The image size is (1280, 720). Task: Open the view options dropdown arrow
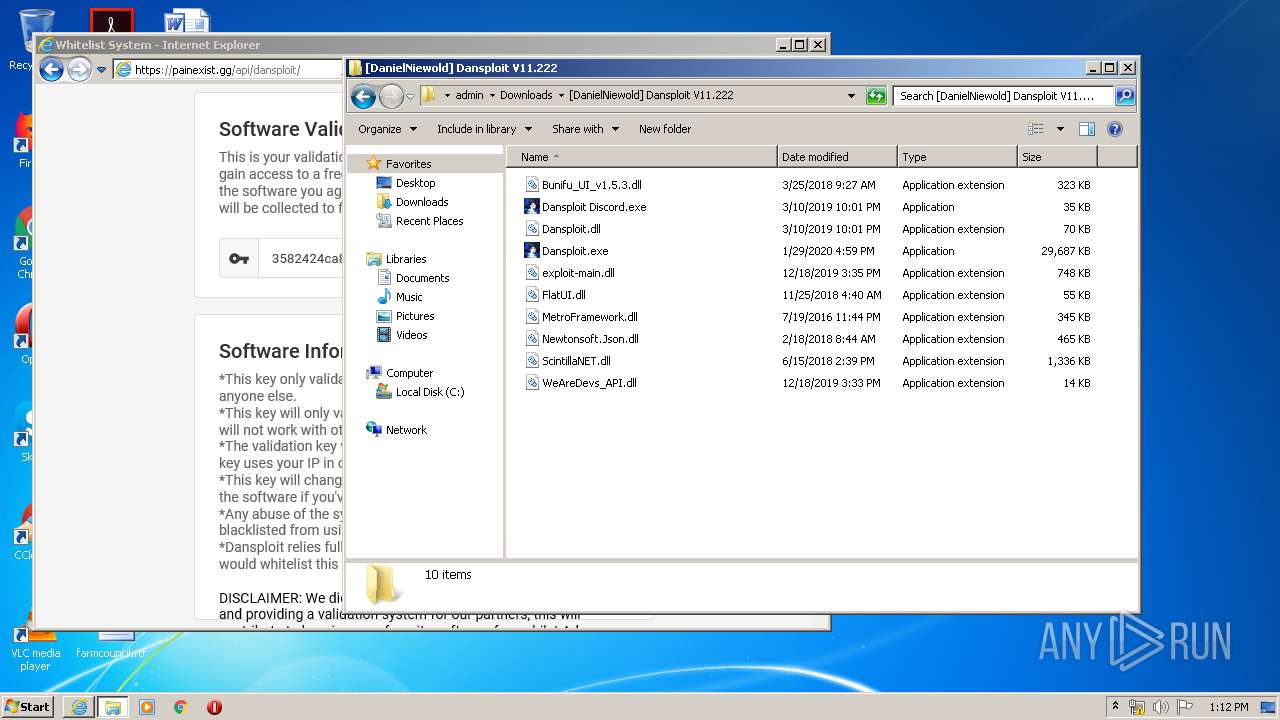tap(1060, 129)
